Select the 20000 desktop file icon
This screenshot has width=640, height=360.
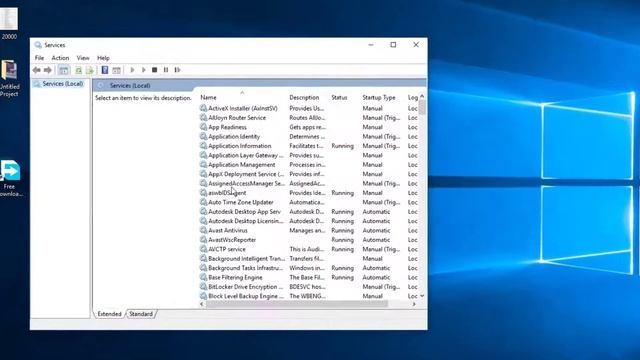tap(9, 24)
